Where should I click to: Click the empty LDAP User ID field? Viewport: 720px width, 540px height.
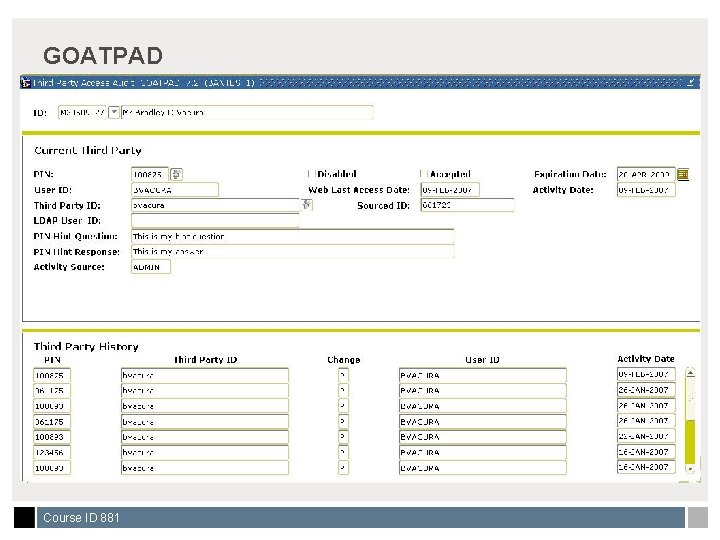tap(215, 220)
